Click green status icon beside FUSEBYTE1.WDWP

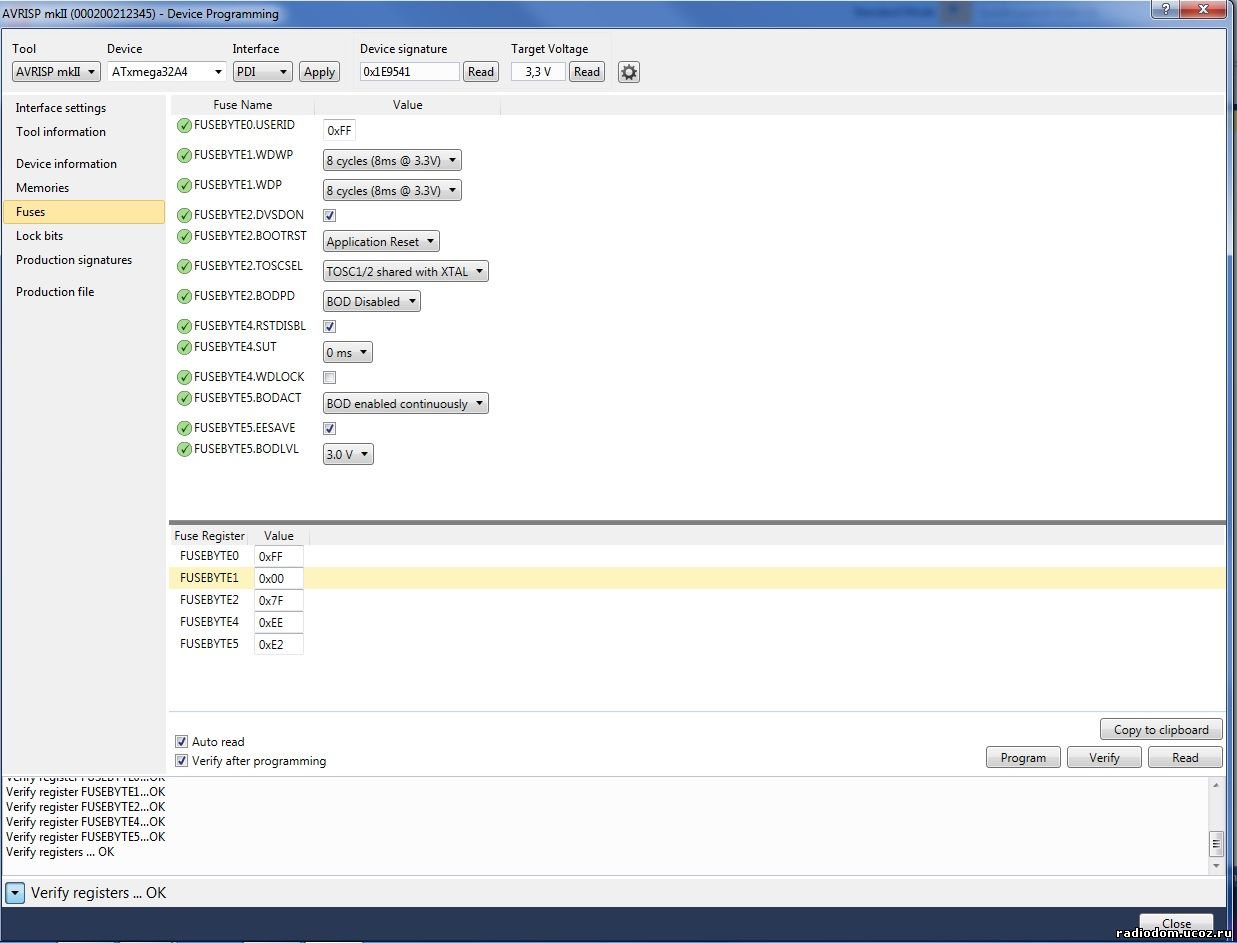184,156
